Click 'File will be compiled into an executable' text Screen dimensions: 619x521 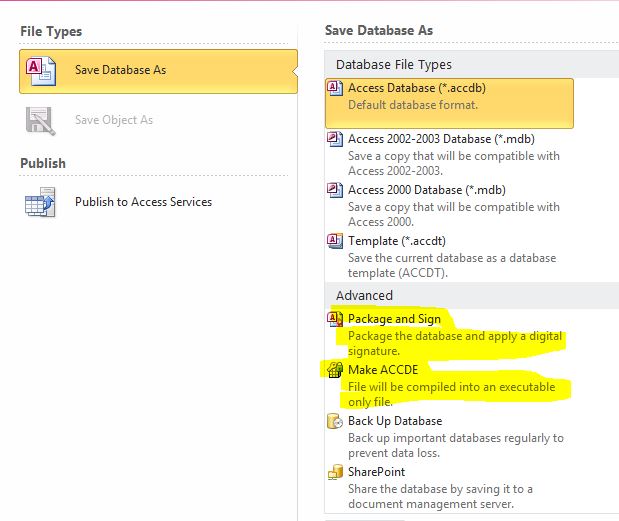[x=452, y=387]
